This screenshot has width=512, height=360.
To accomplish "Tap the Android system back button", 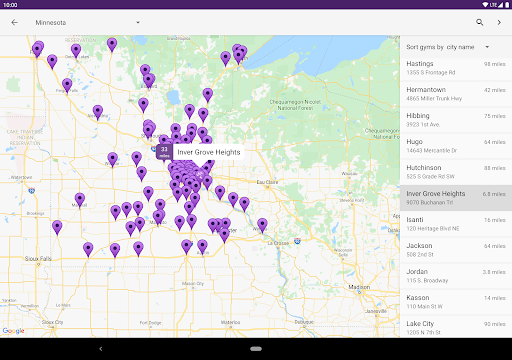I will (101, 349).
